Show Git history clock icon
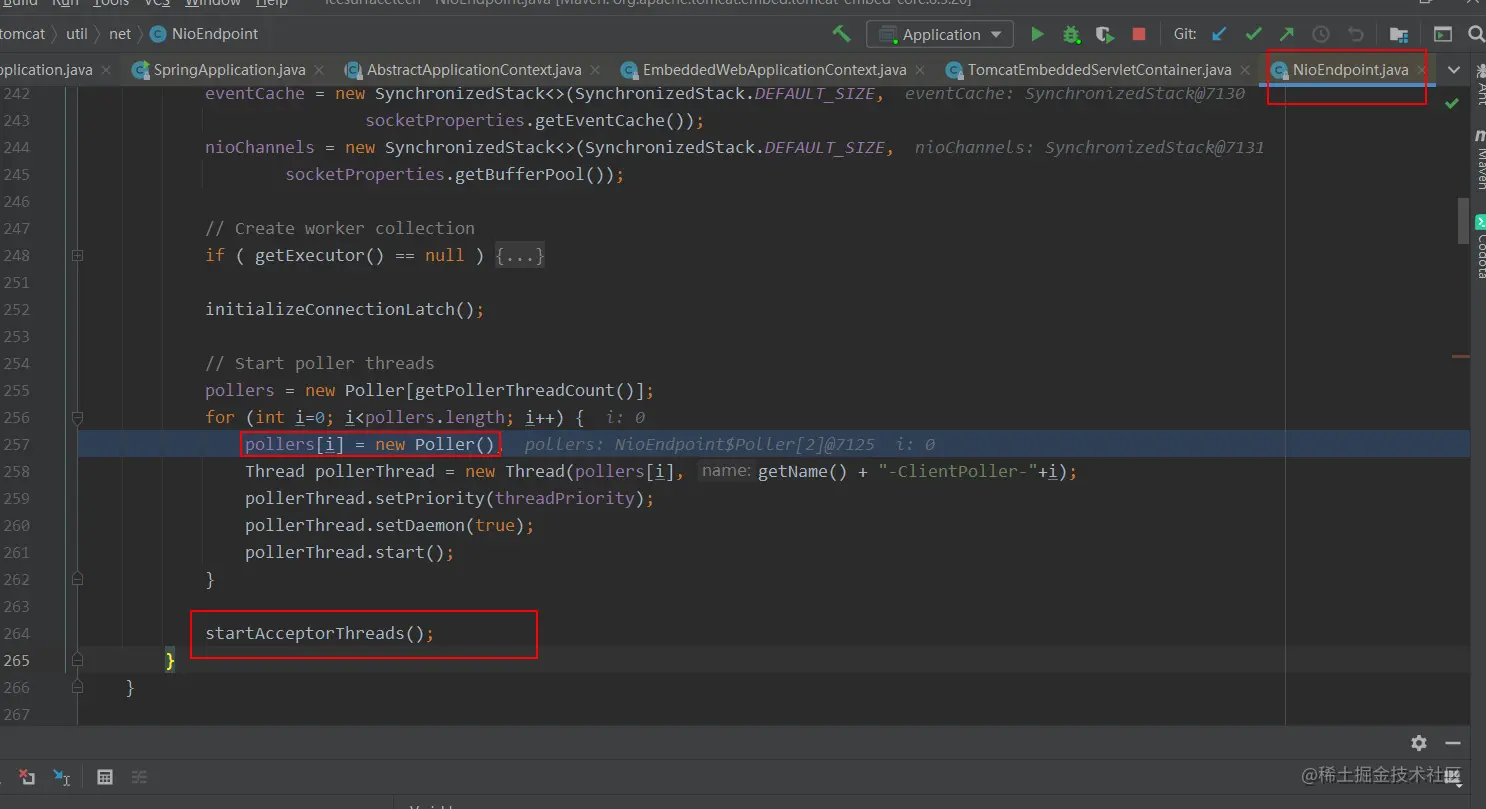1486x809 pixels. pyautogui.click(x=1321, y=34)
